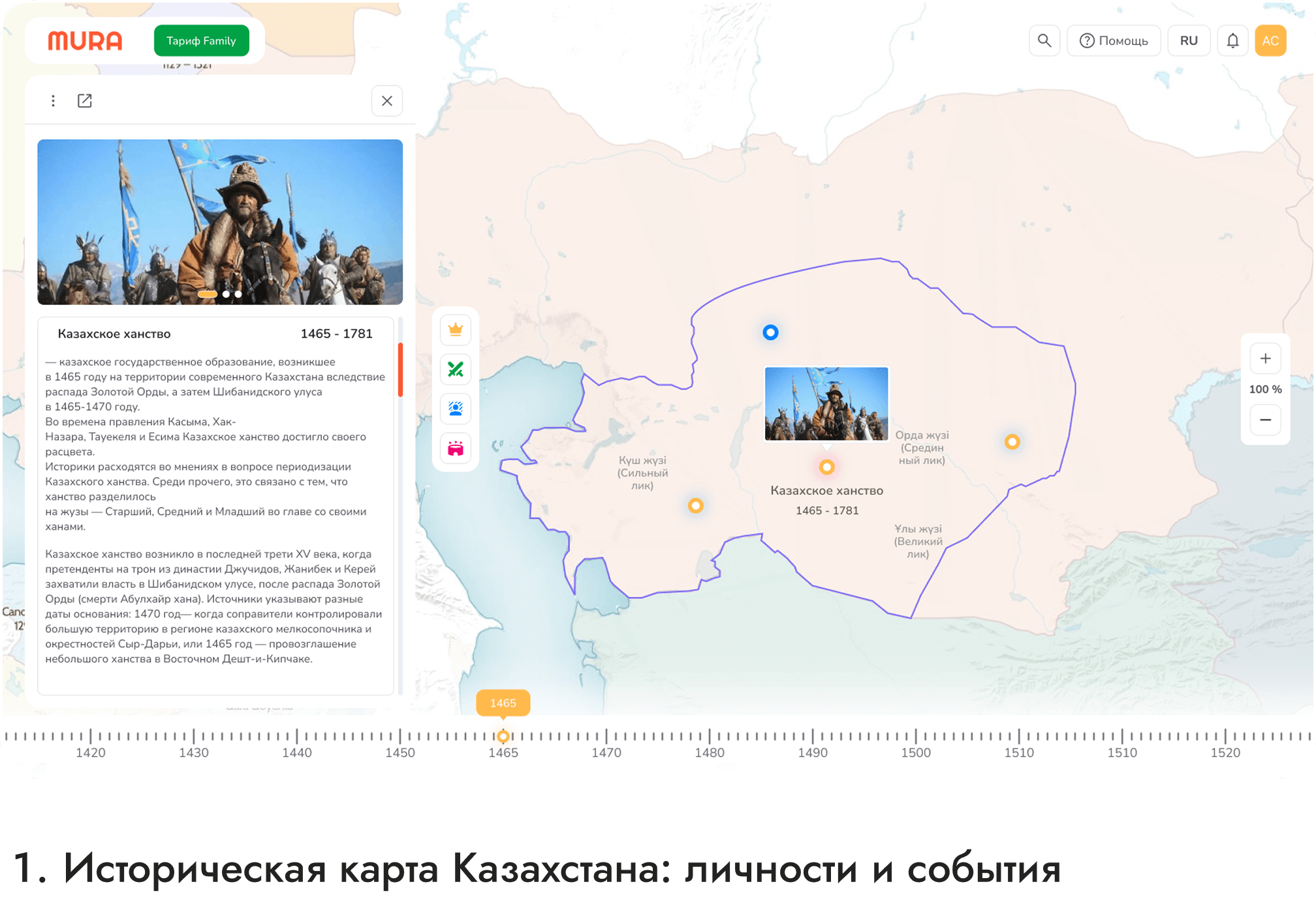
Task: Toggle the crown rulers filter icon
Action: pyautogui.click(x=456, y=330)
